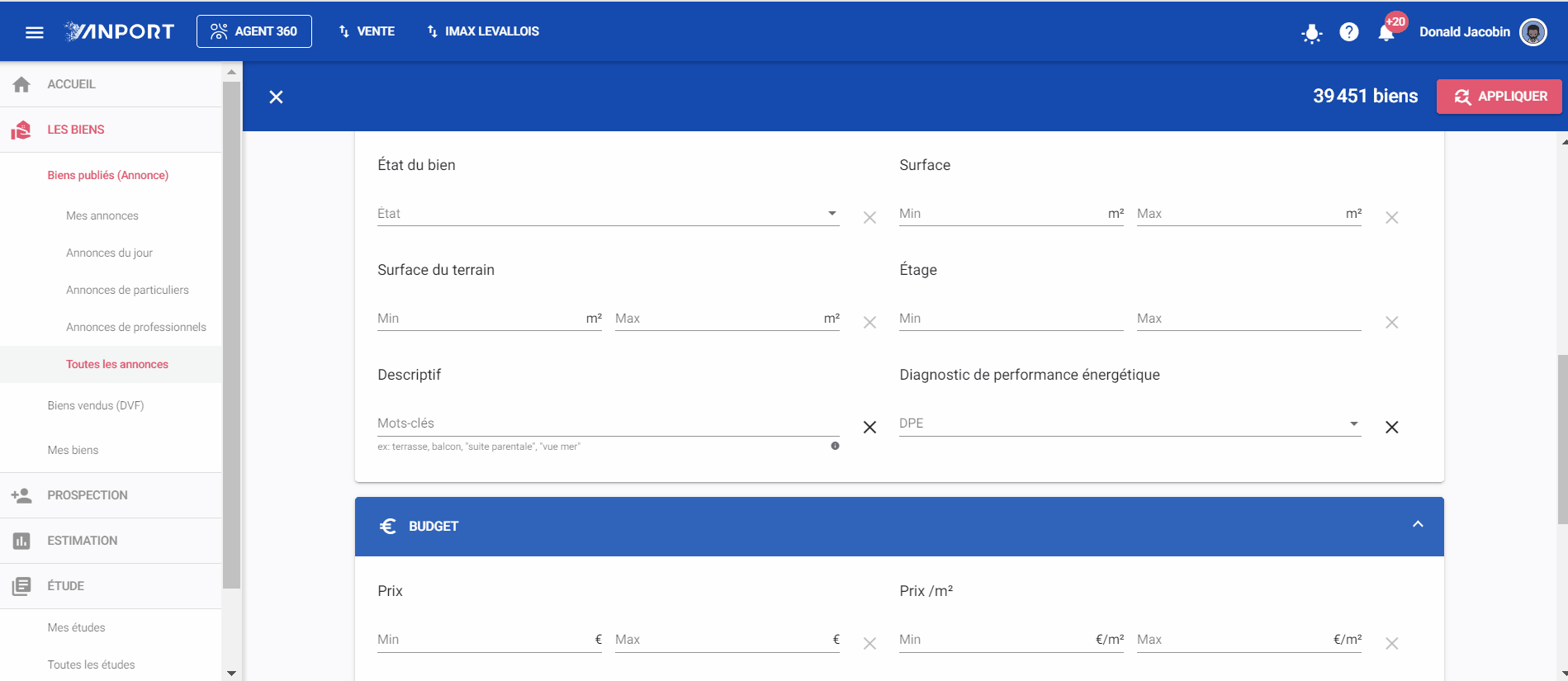Close the filter panel with X
The width and height of the screenshot is (1568, 681).
tap(276, 97)
